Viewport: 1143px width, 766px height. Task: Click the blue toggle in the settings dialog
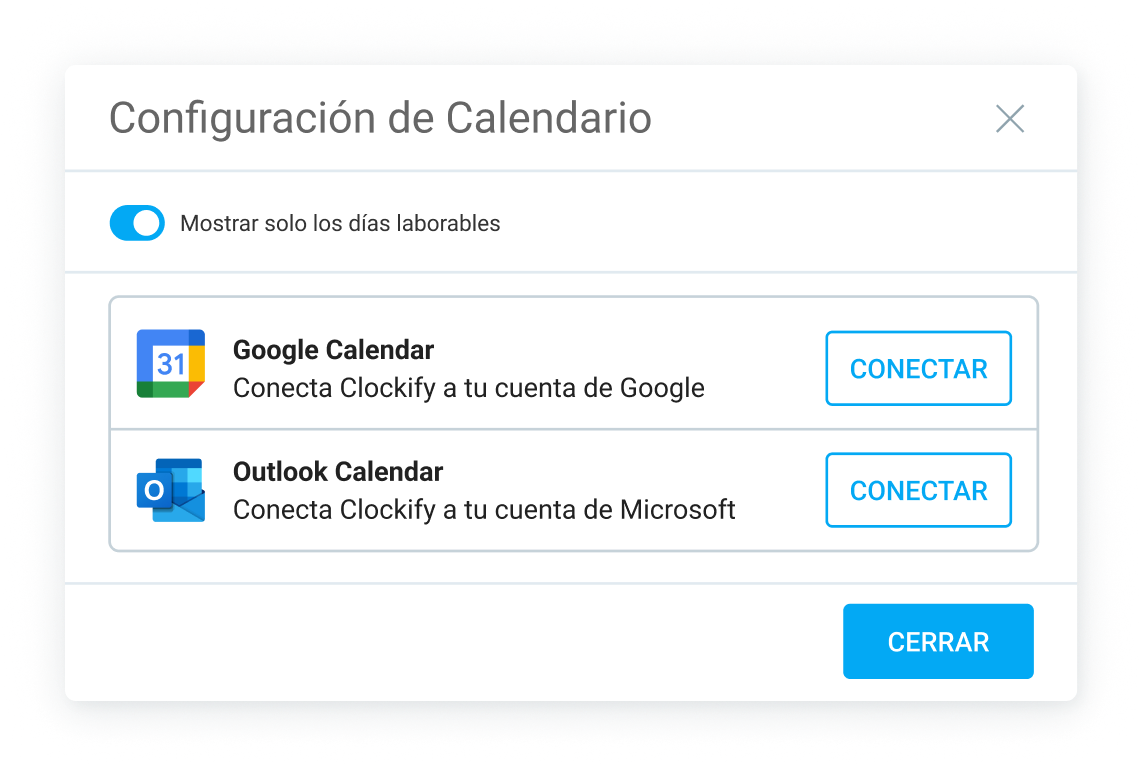136,222
